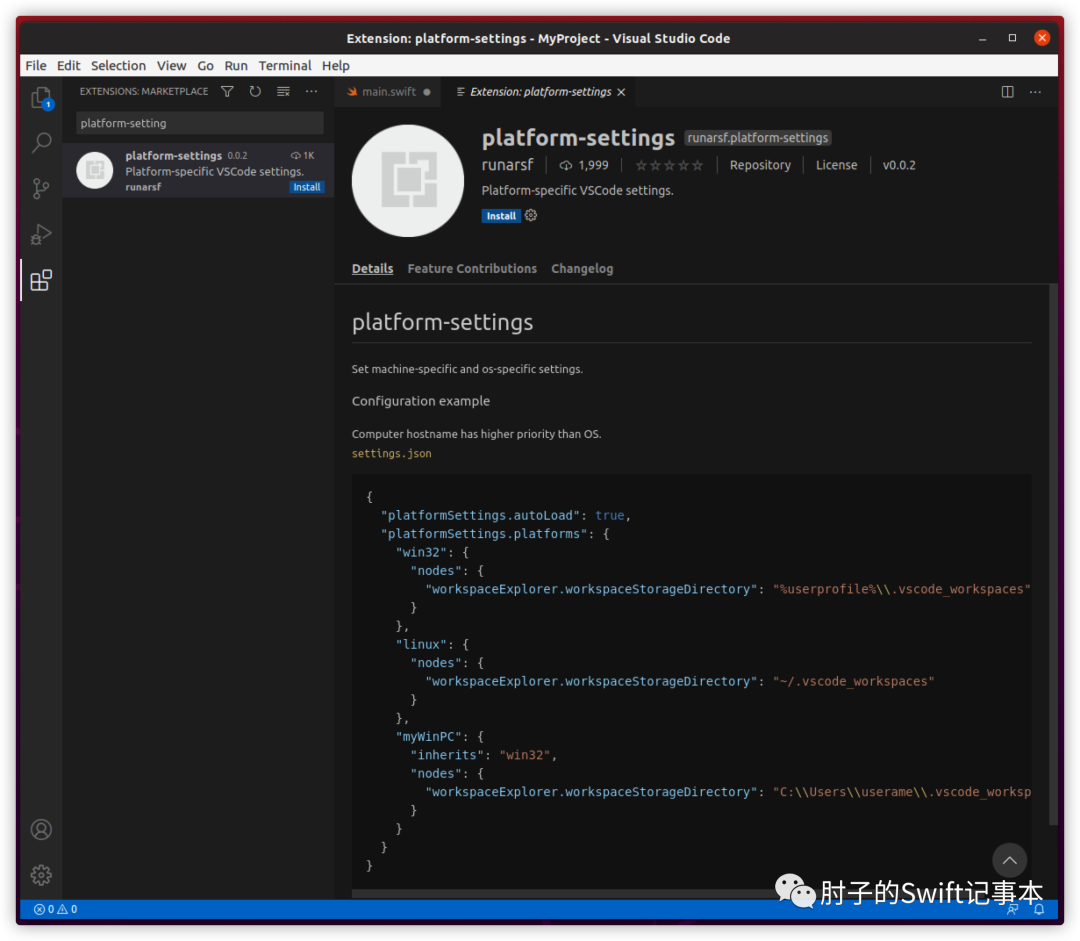Click the feedback icon in status bar

(1012, 910)
